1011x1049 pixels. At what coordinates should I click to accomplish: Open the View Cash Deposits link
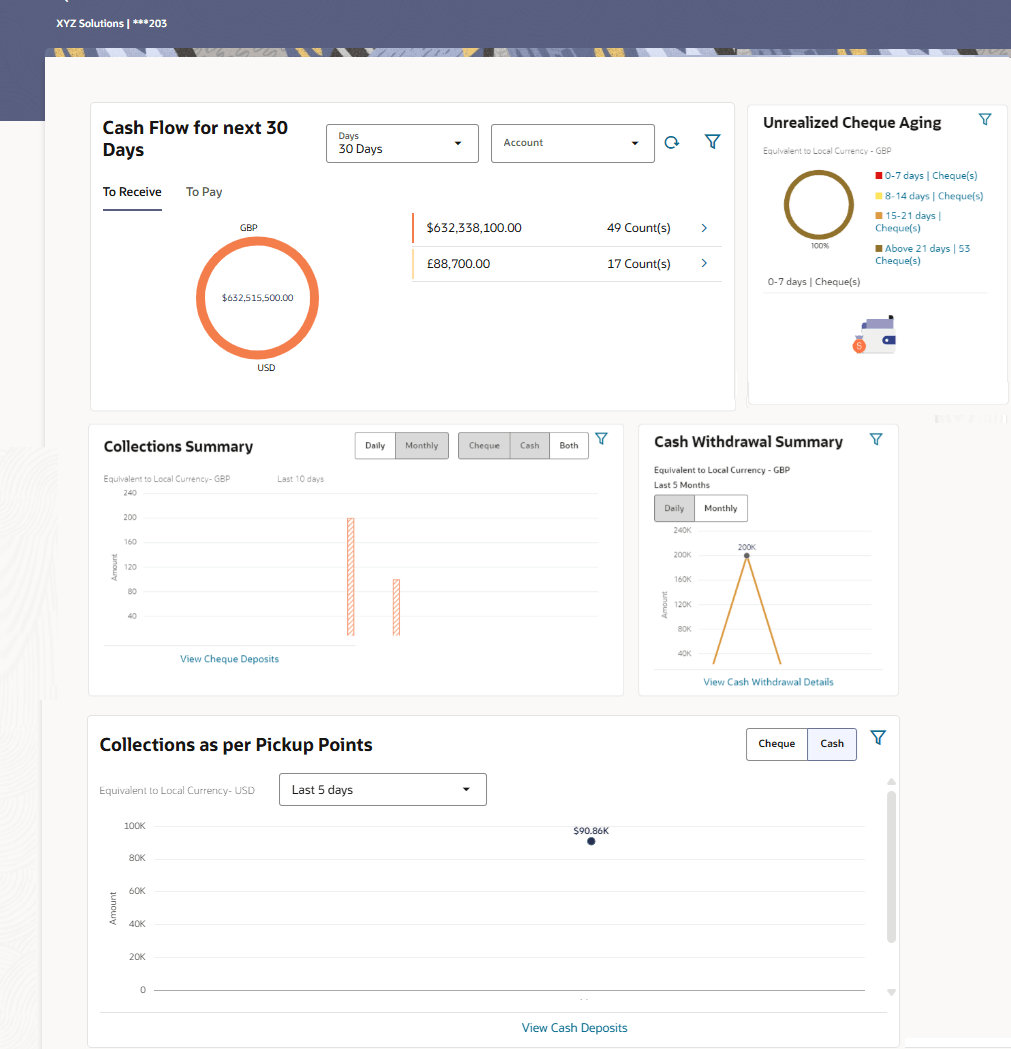pyautogui.click(x=575, y=1028)
